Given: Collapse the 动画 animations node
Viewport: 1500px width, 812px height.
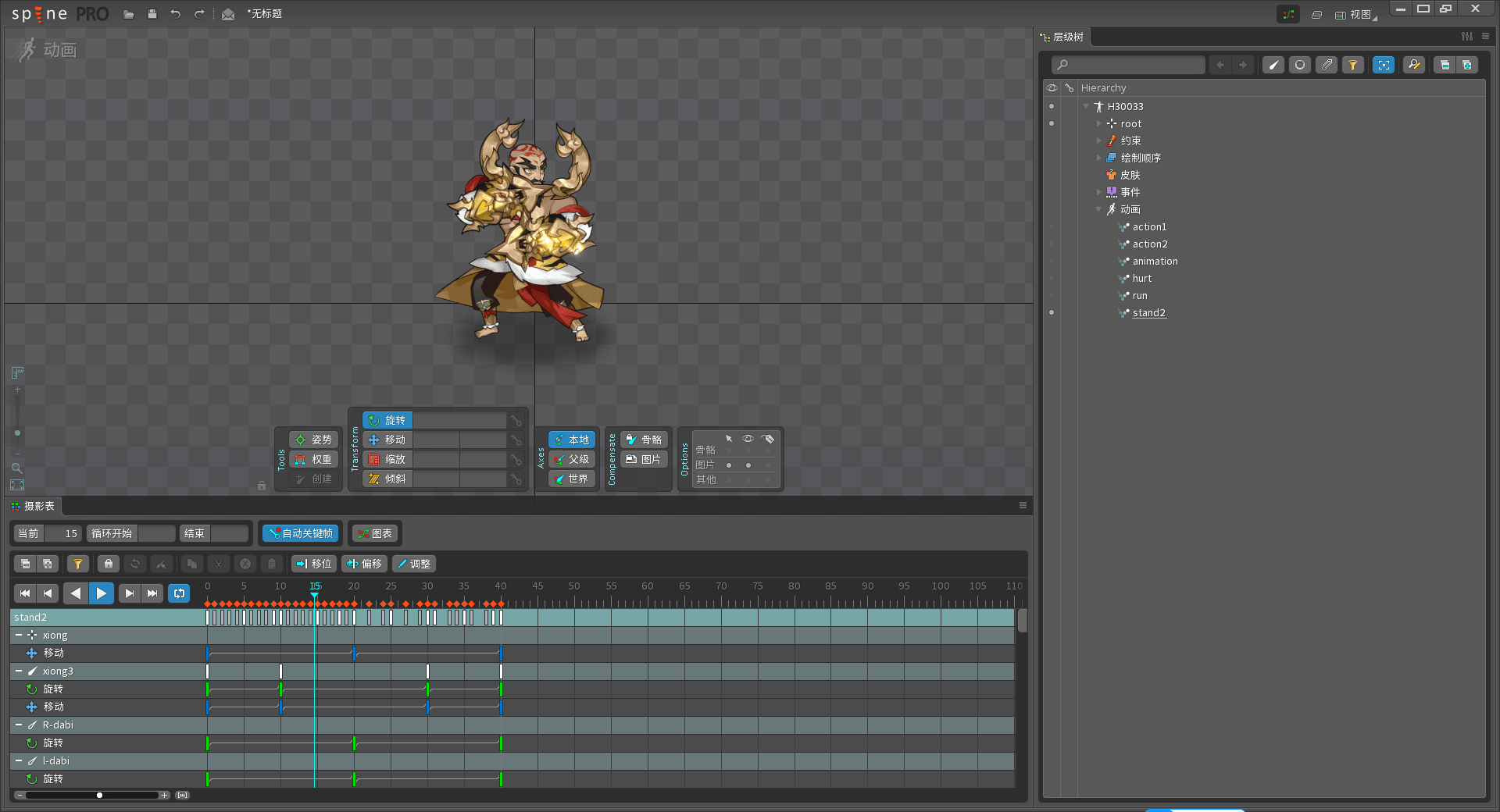Looking at the screenshot, I should coord(1098,209).
